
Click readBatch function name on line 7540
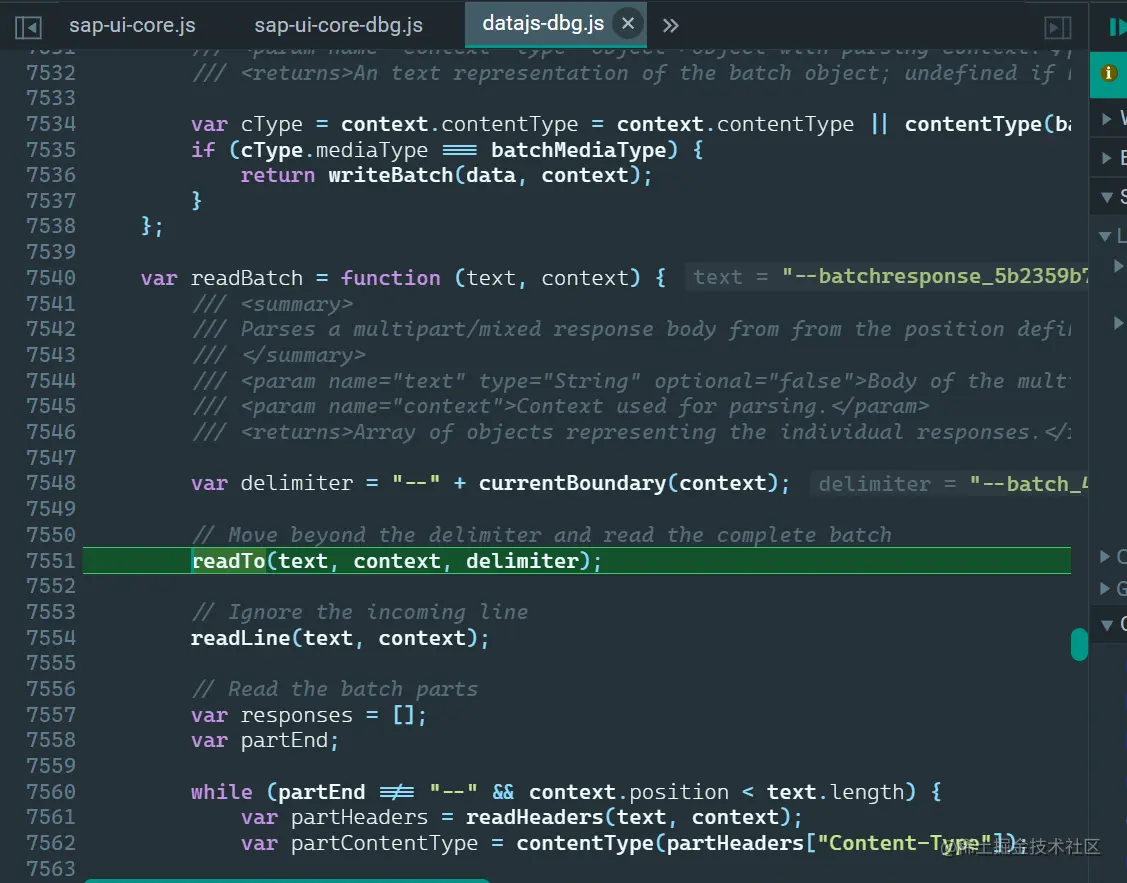pos(247,278)
